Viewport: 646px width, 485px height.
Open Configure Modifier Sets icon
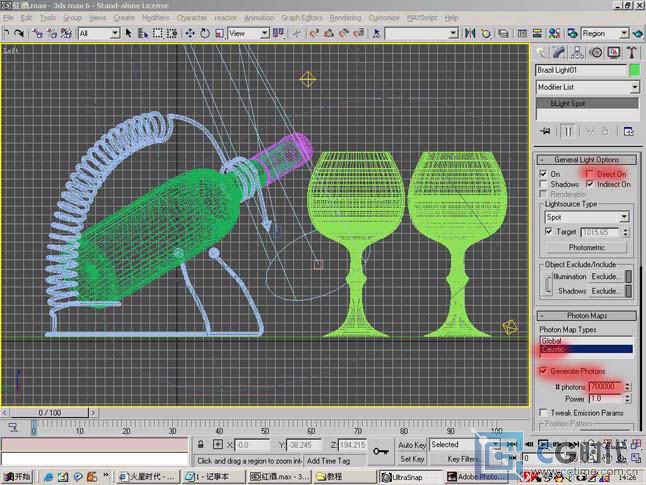[628, 131]
